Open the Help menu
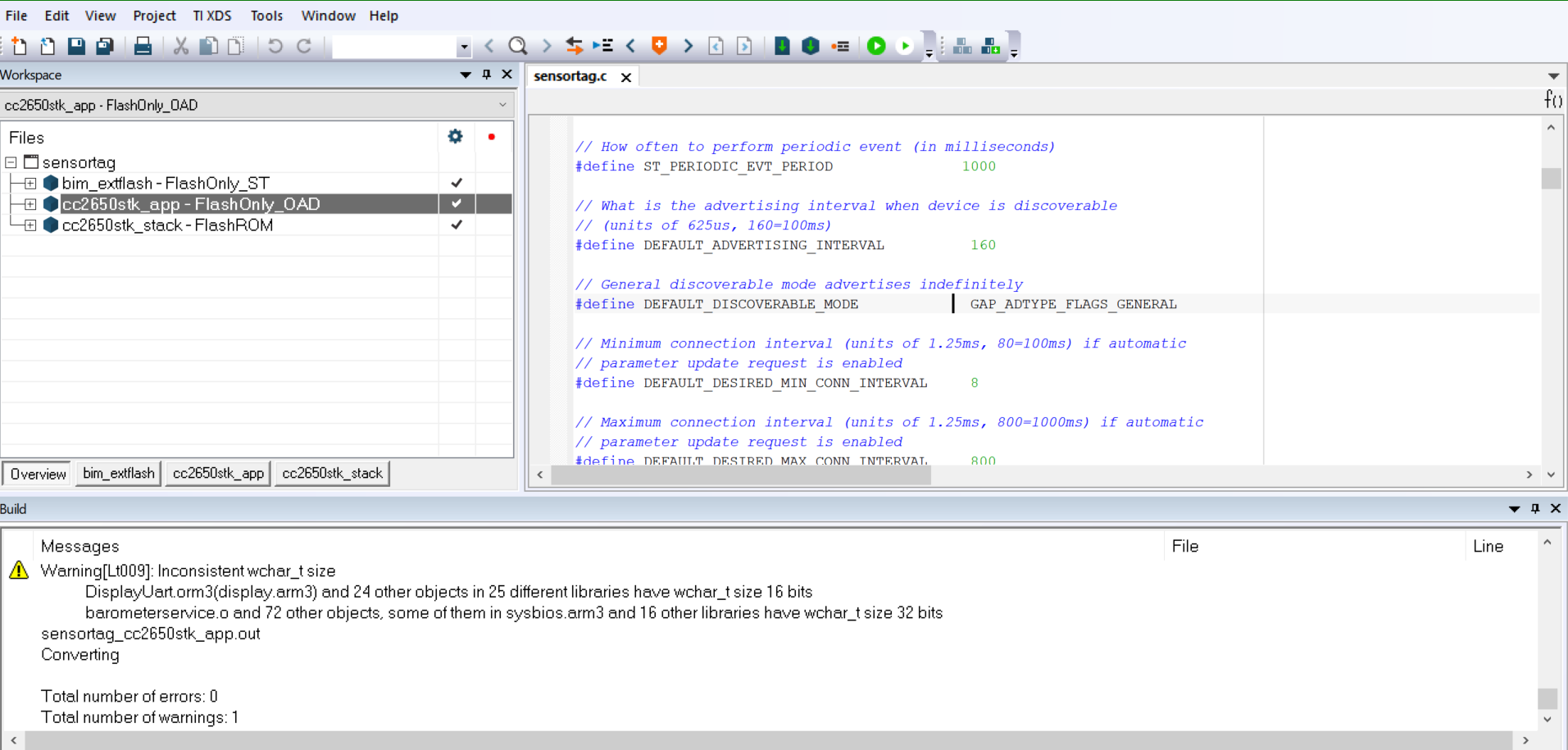 pos(384,16)
